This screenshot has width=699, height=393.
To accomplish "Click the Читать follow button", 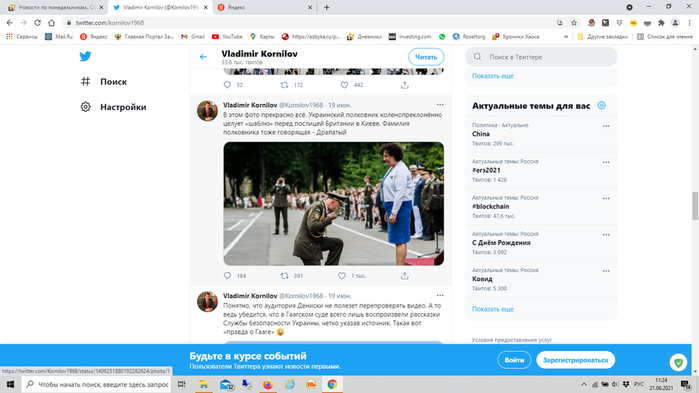I will (x=426, y=57).
